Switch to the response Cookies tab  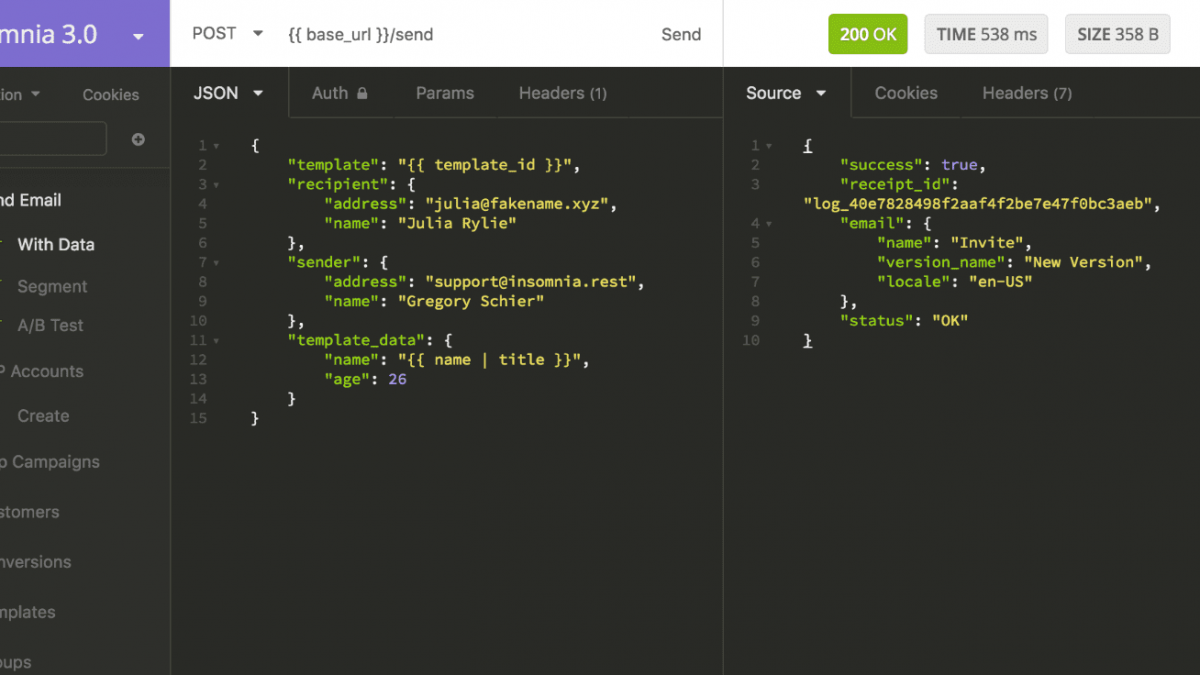coord(906,93)
